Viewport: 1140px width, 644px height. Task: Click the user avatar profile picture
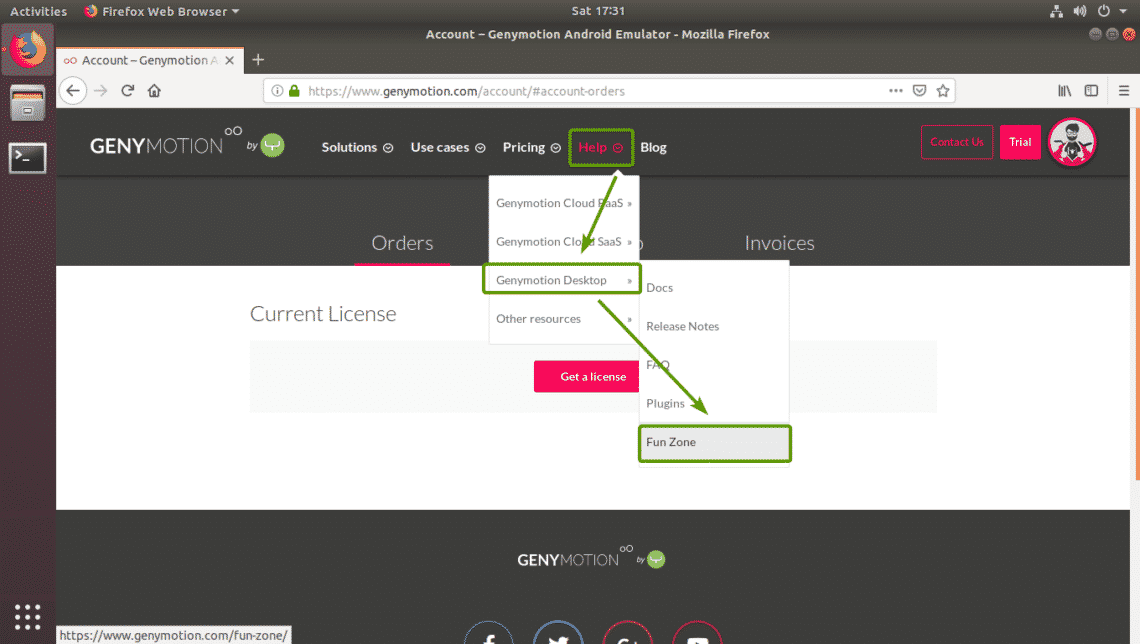point(1072,142)
